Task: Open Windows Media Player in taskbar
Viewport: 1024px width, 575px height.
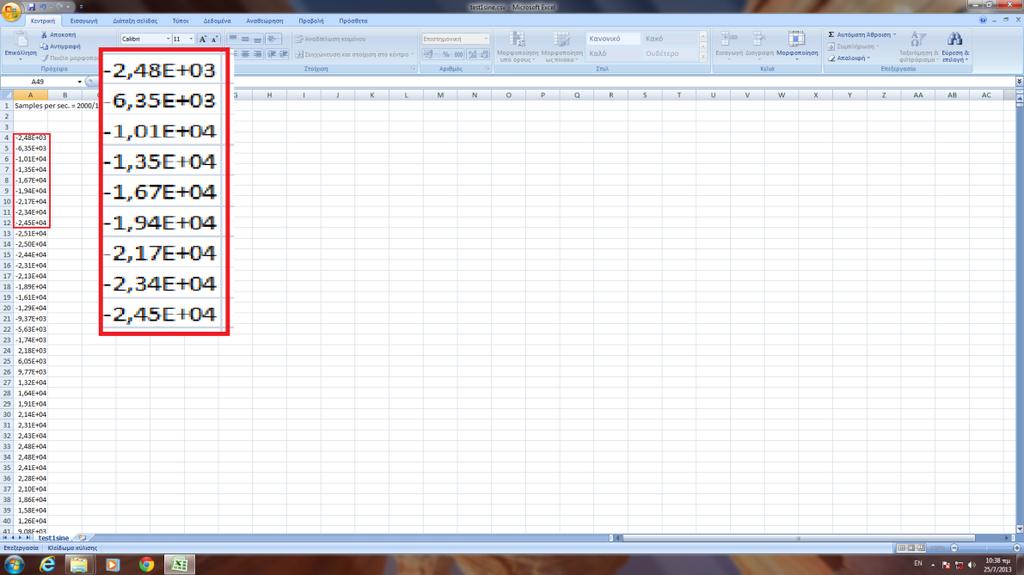Action: click(112, 564)
